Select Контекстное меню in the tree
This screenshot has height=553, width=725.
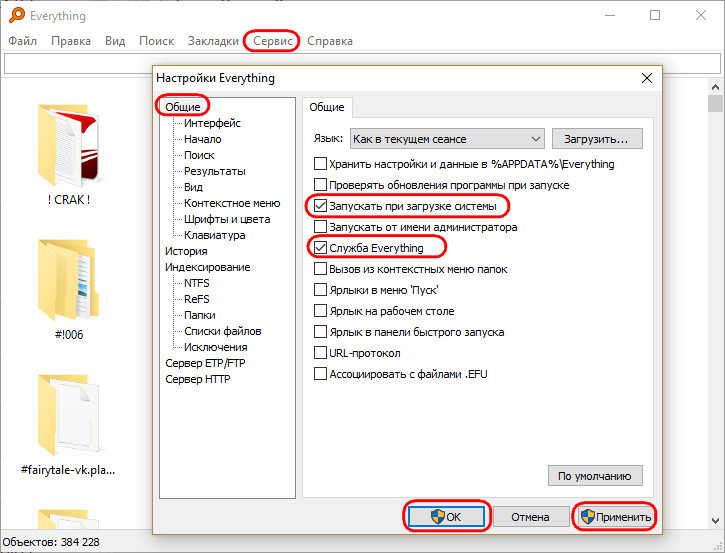(x=232, y=203)
